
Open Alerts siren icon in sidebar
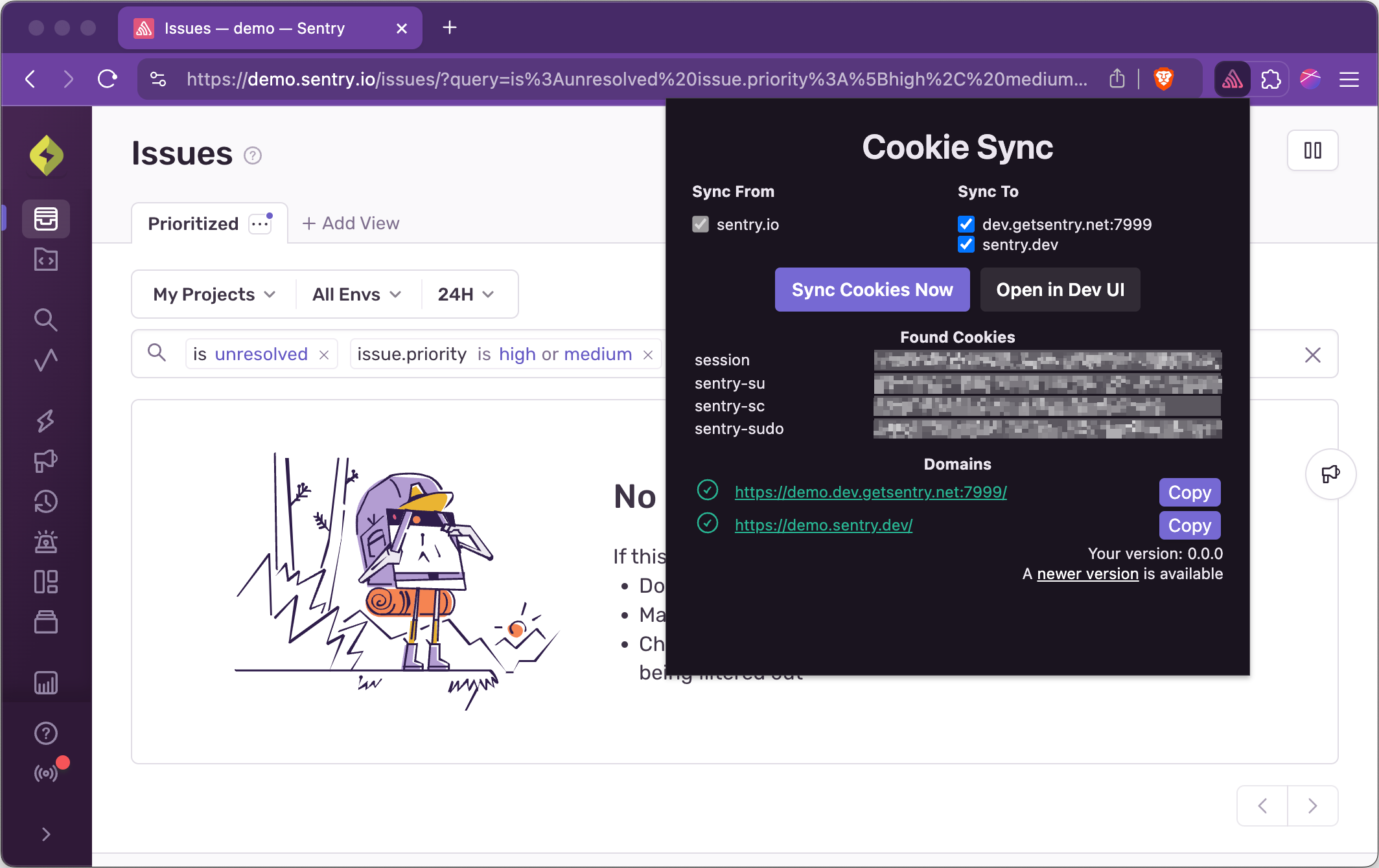pyautogui.click(x=45, y=542)
